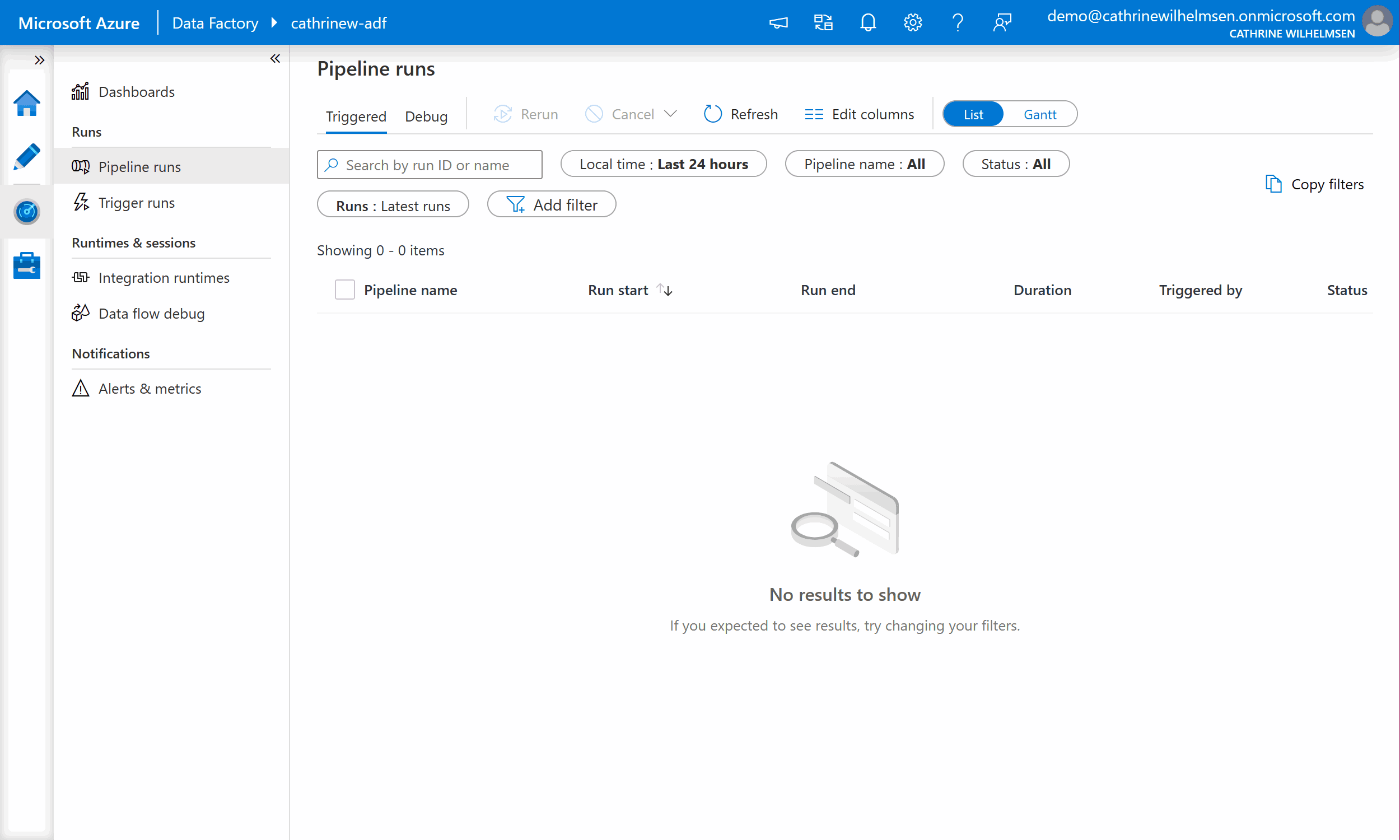Switch the view toggle to Gantt
The height and width of the screenshot is (840, 1400).
click(1039, 114)
